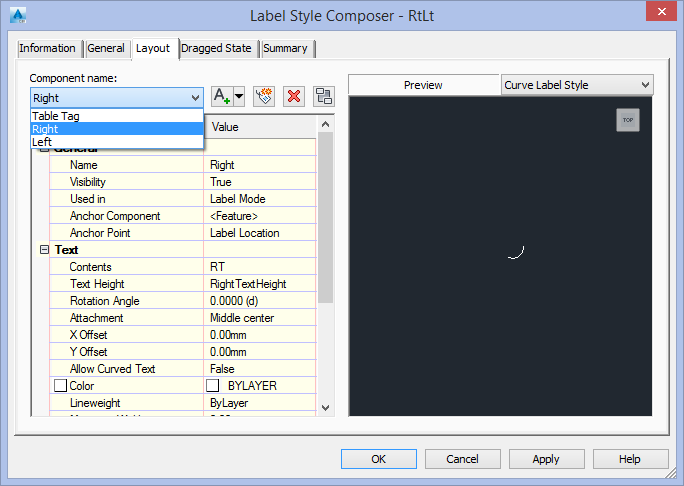Click the OK button

(x=379, y=459)
